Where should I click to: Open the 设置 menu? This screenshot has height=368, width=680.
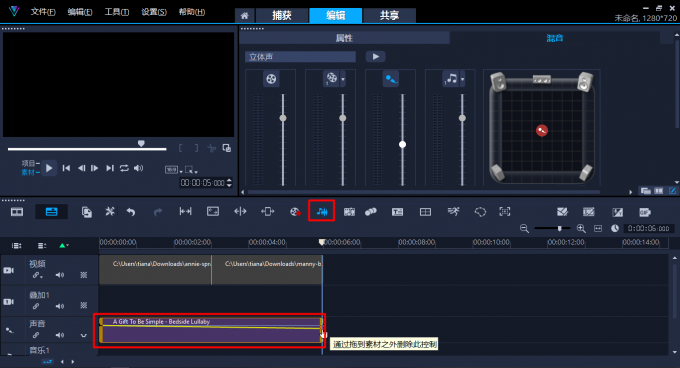[x=154, y=12]
